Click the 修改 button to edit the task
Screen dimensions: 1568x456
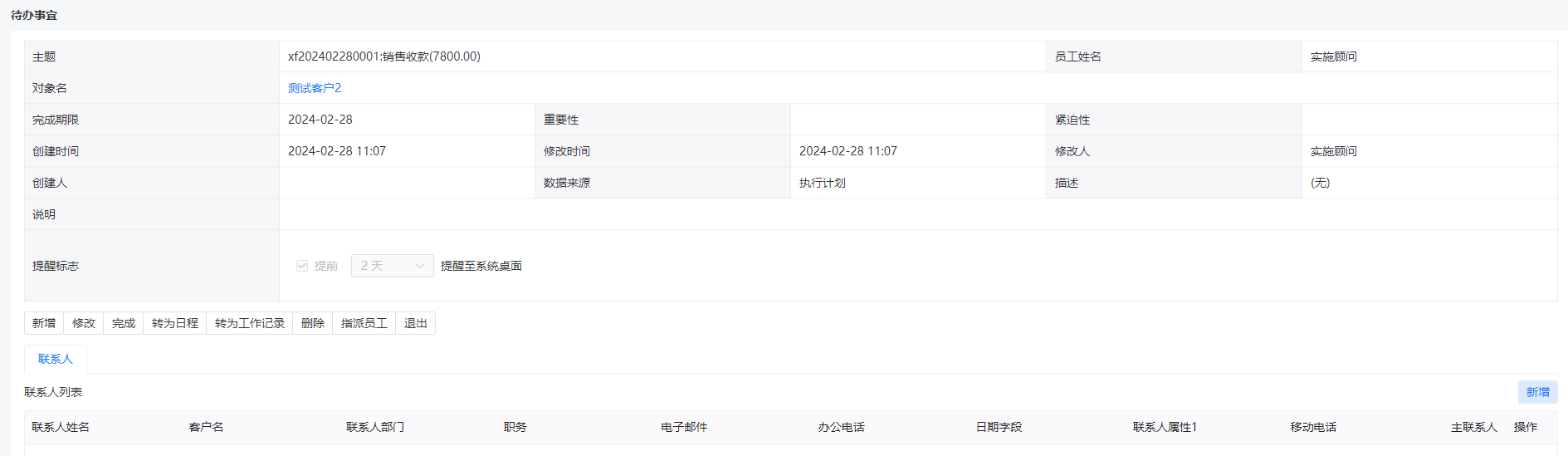tap(84, 323)
